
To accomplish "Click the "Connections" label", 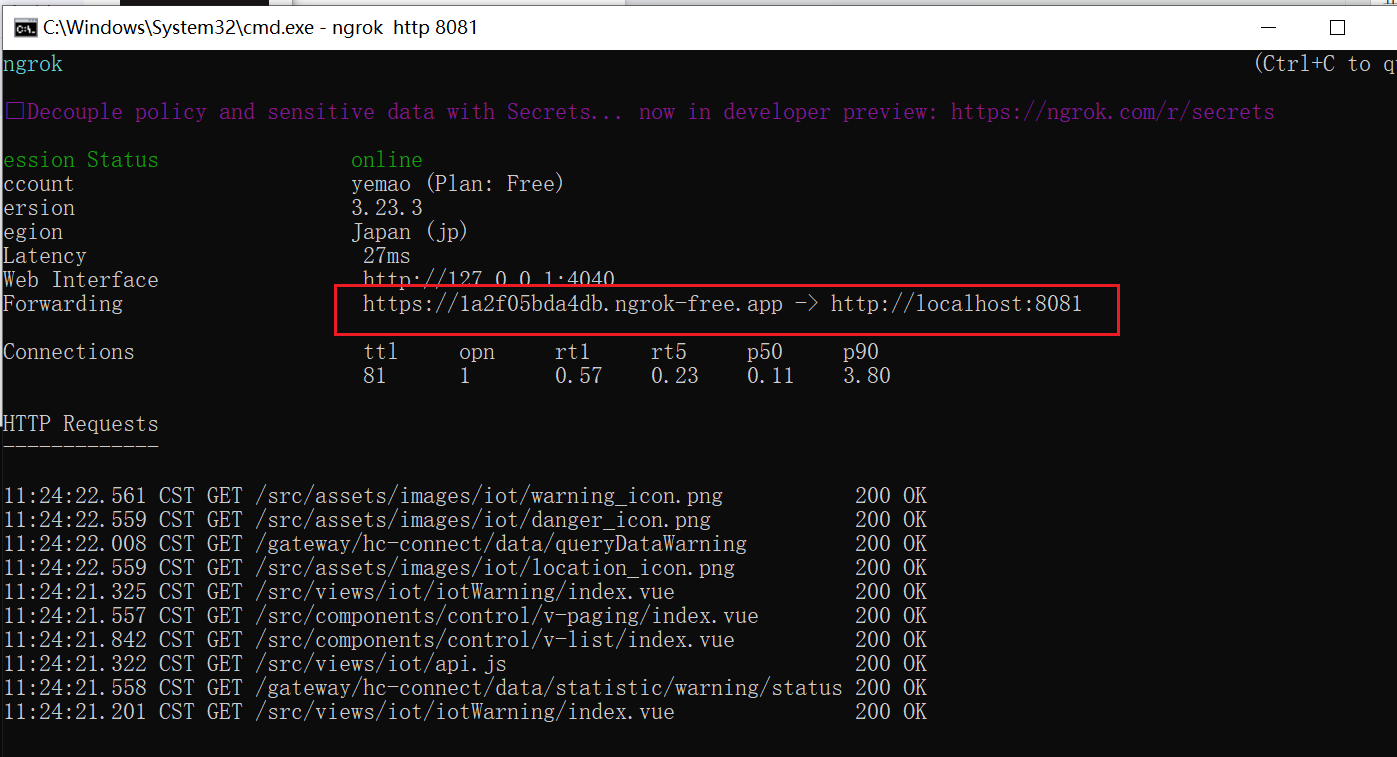I will click(68, 352).
